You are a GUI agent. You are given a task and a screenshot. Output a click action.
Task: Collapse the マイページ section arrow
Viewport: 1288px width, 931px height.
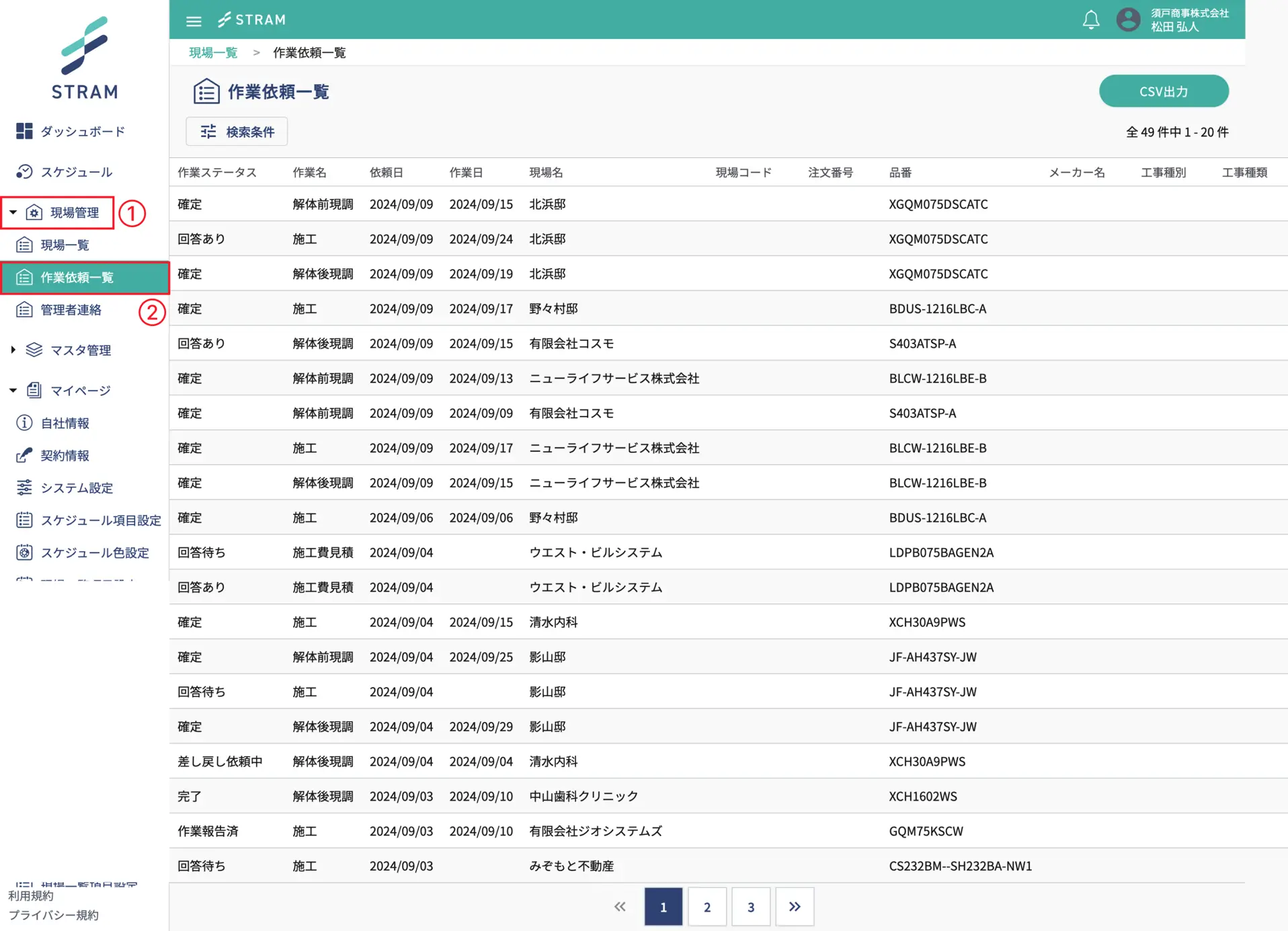click(x=13, y=391)
